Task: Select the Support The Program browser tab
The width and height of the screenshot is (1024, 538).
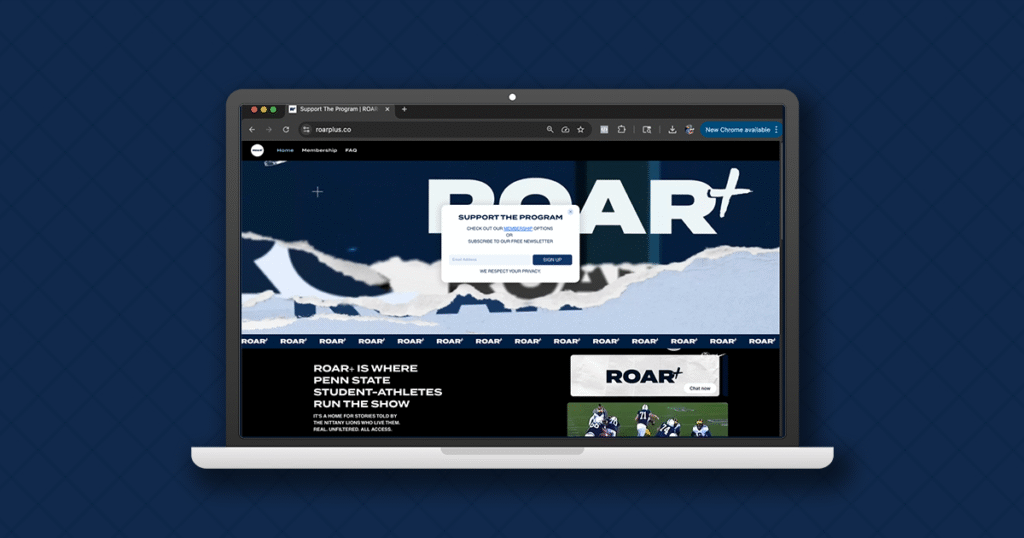Action: click(x=339, y=109)
